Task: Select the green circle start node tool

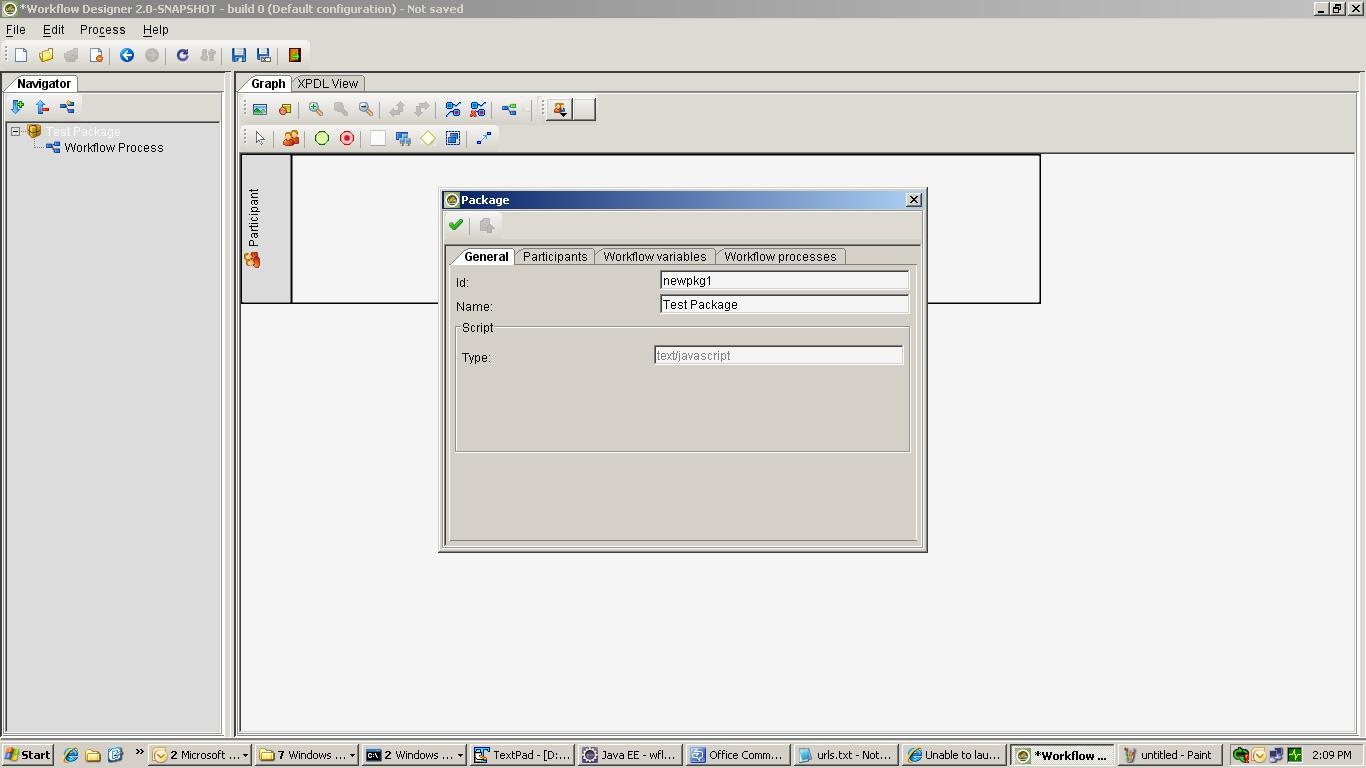Action: (x=322, y=138)
